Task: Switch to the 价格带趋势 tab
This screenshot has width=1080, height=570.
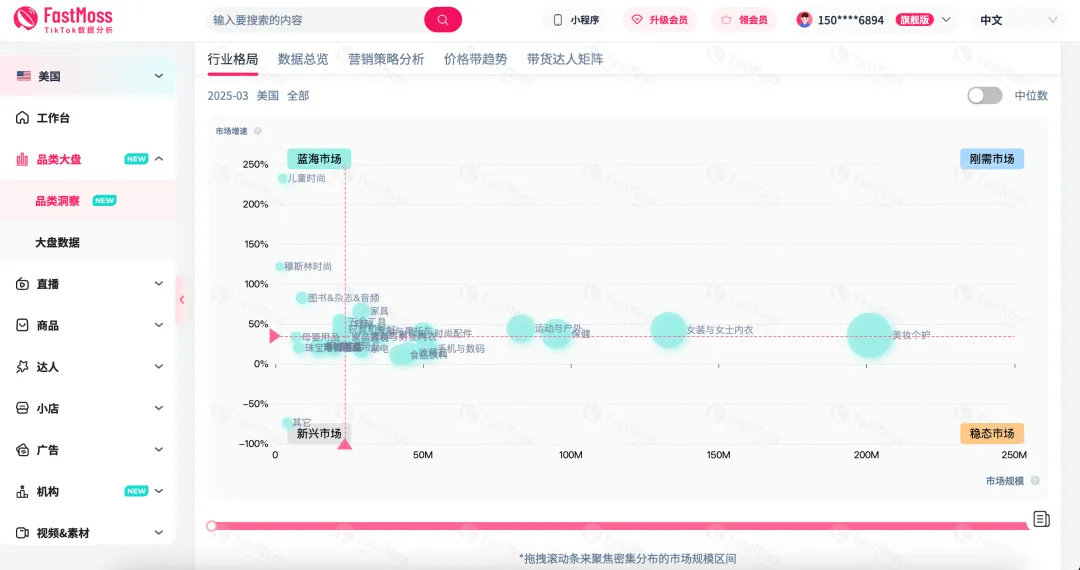Action: pos(475,59)
